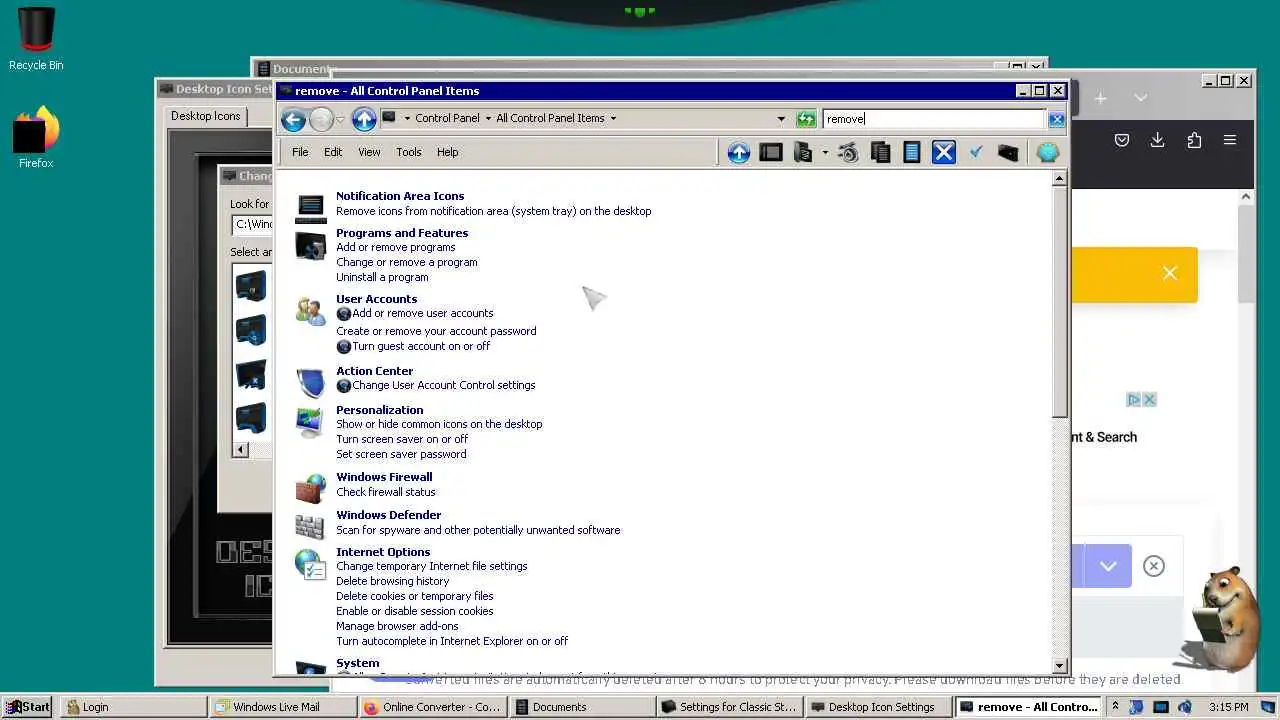This screenshot has width=1280, height=720.
Task: Click the Internet Options globe icon
Action: tap(310, 565)
